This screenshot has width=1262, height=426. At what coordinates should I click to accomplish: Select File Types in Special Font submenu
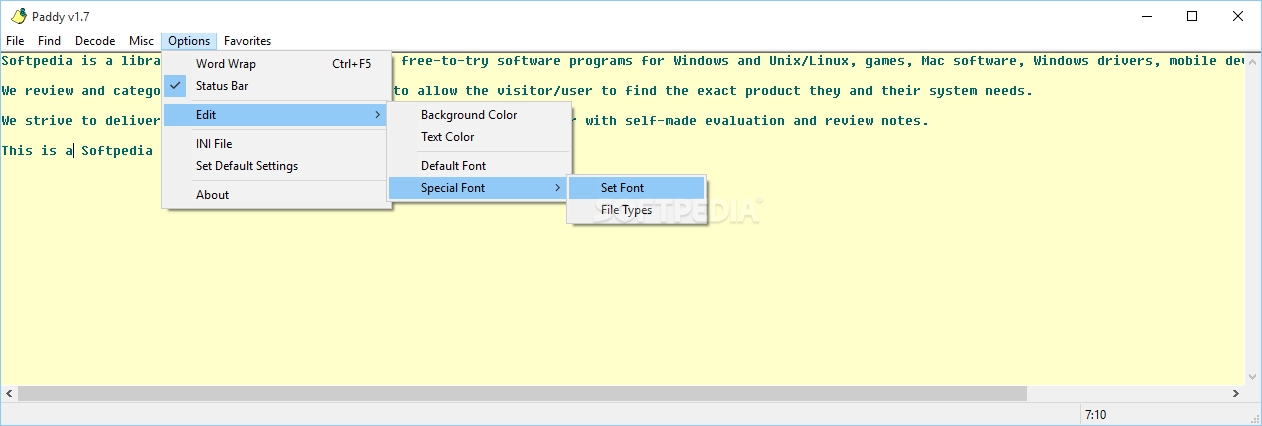pyautogui.click(x=637, y=210)
